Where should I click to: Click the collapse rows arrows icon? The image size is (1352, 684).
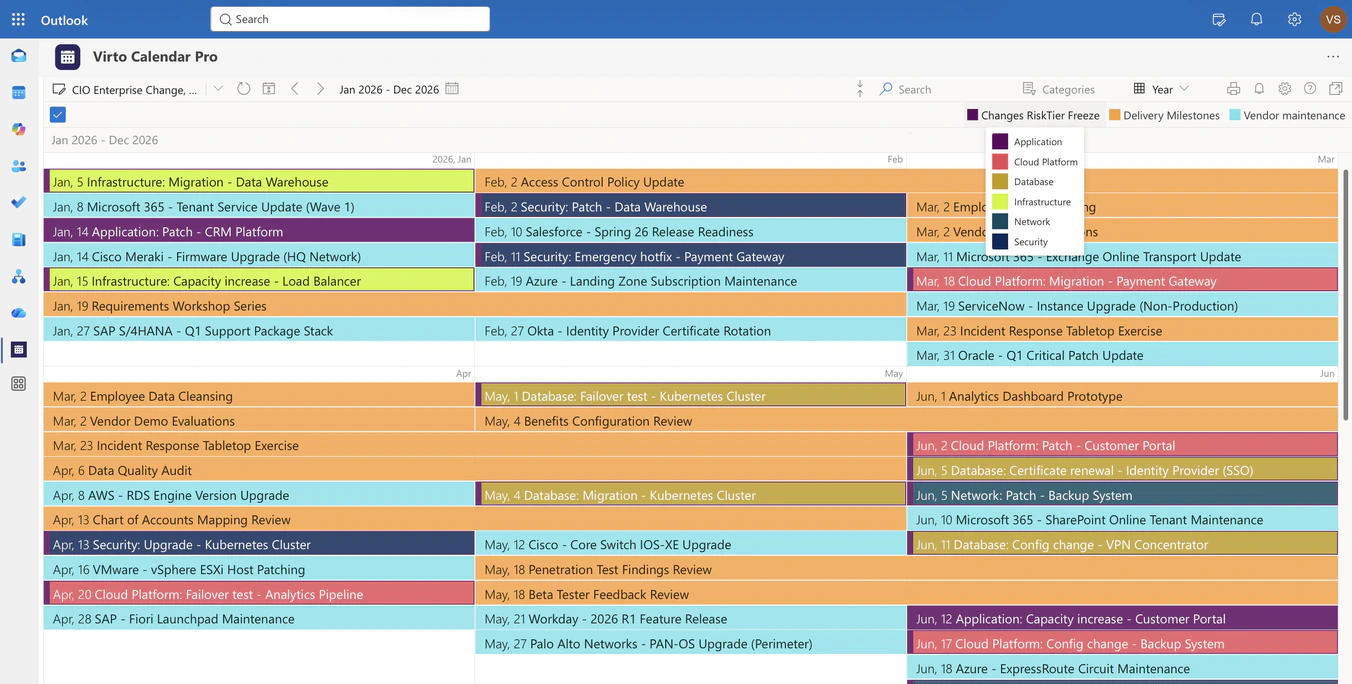[x=860, y=89]
